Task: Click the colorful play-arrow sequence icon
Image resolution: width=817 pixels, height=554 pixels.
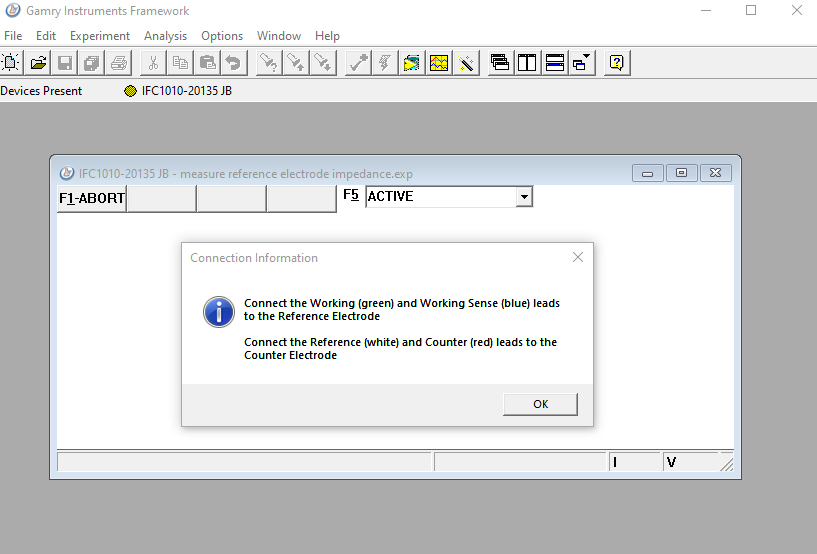Action: [x=412, y=63]
